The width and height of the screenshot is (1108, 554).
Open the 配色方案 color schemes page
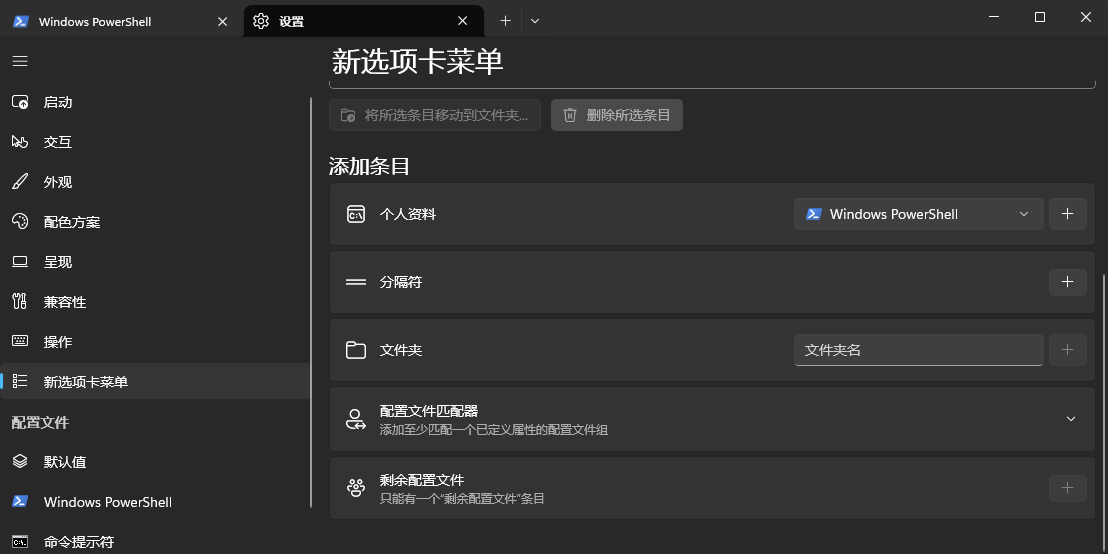[x=72, y=222]
